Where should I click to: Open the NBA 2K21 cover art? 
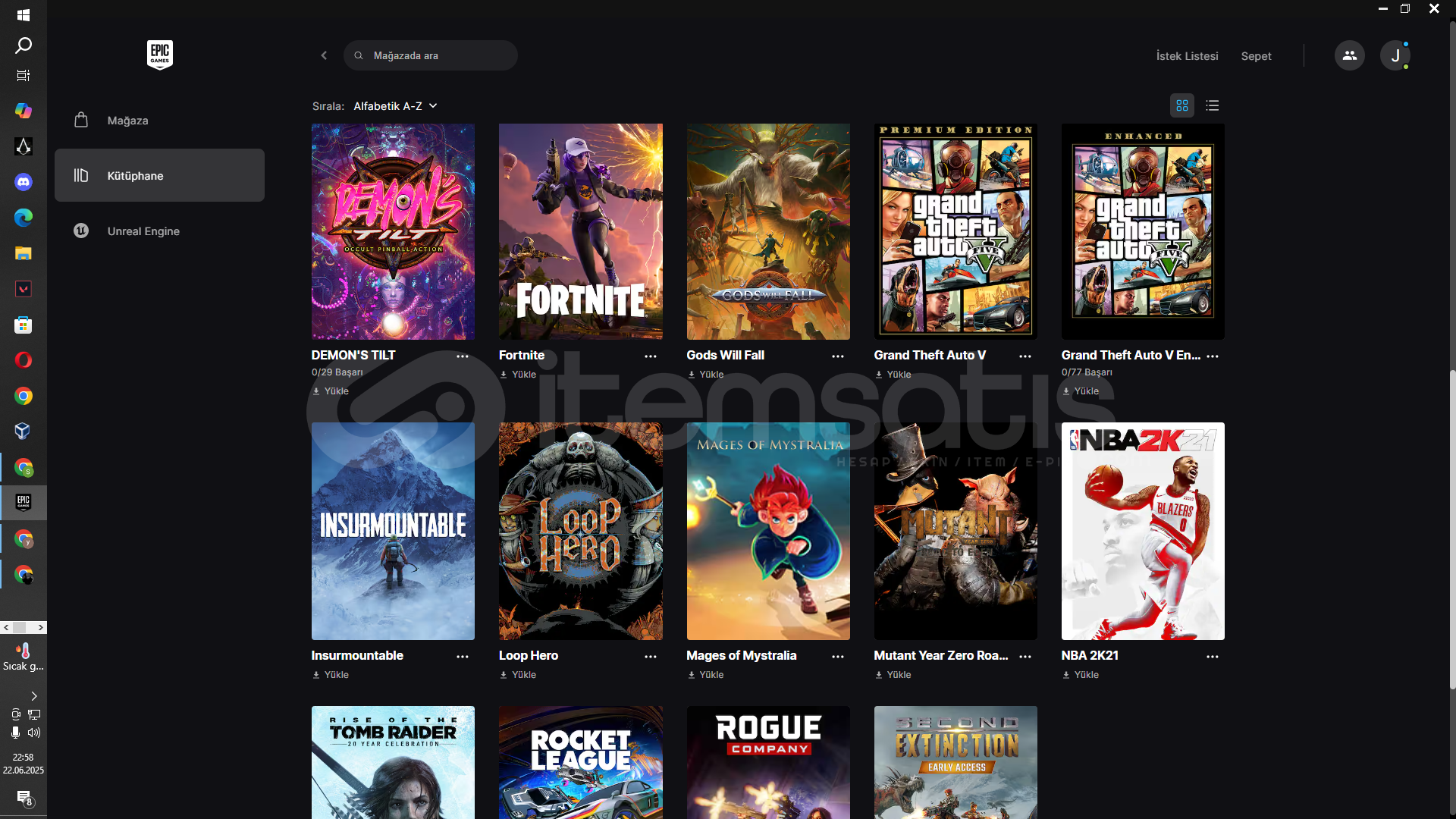tap(1143, 531)
